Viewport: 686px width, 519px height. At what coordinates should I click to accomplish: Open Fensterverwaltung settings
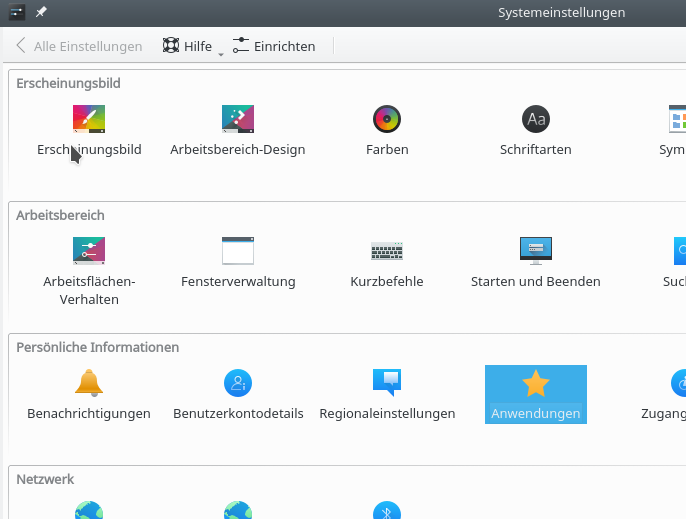tap(238, 251)
